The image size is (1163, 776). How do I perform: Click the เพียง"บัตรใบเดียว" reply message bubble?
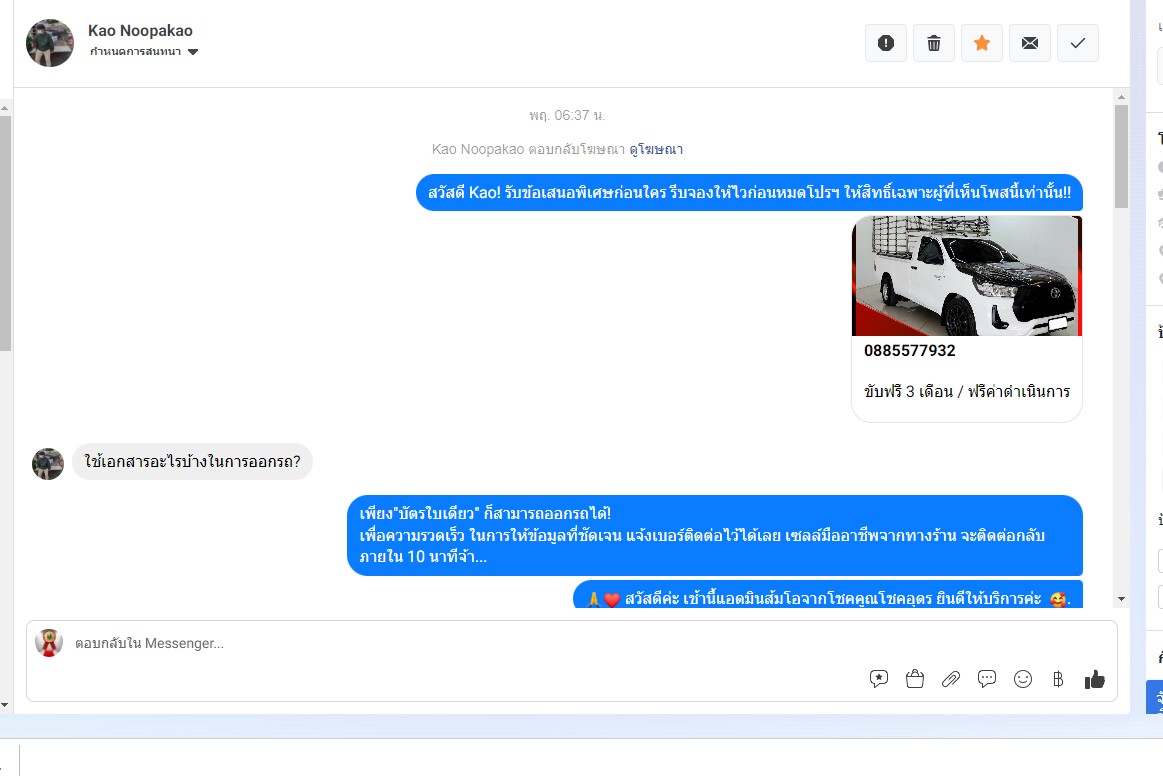715,535
